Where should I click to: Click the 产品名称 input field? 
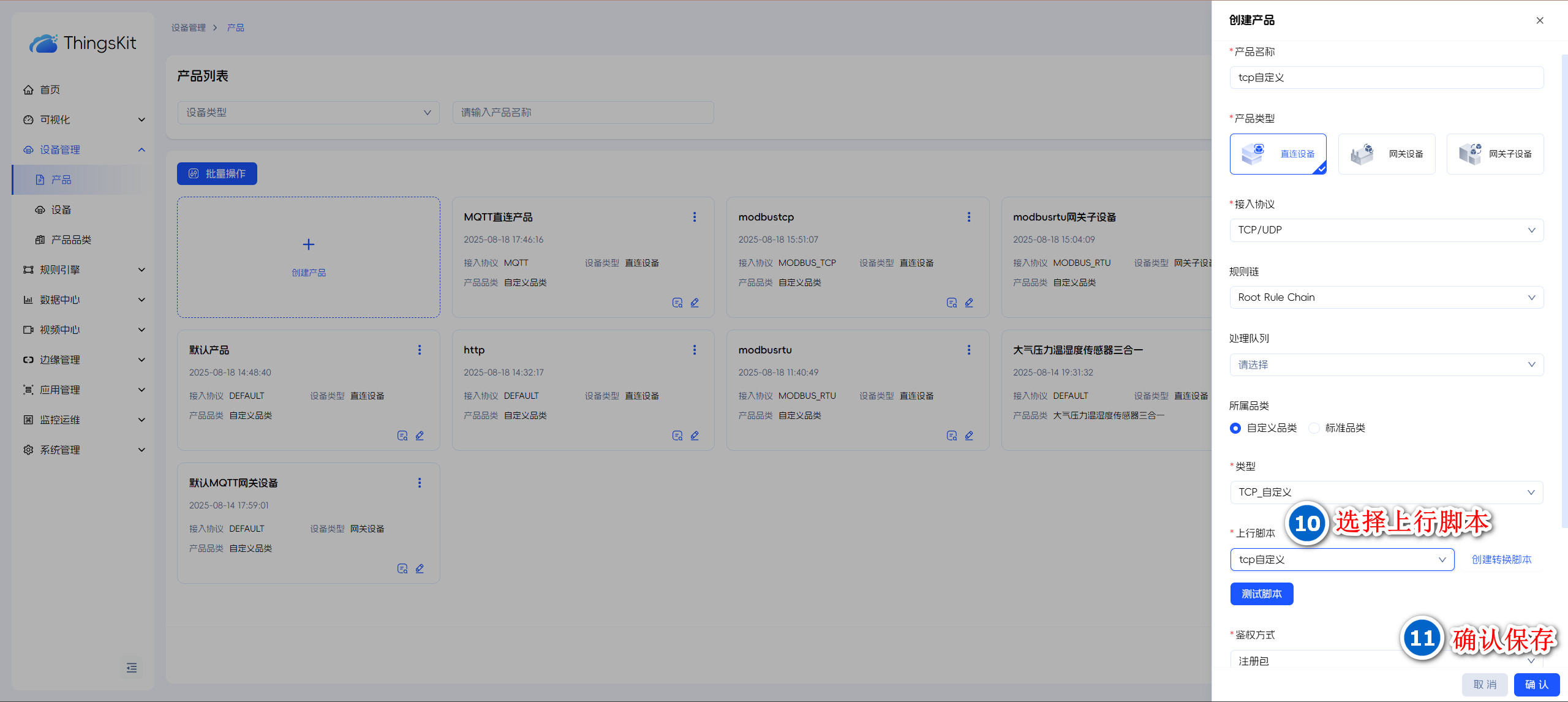(1386, 78)
